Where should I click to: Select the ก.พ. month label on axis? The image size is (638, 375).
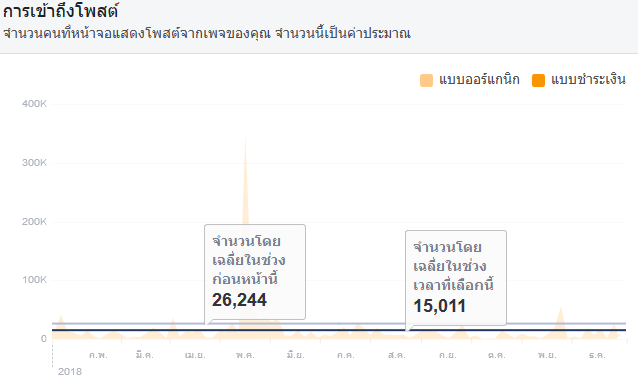(98, 355)
